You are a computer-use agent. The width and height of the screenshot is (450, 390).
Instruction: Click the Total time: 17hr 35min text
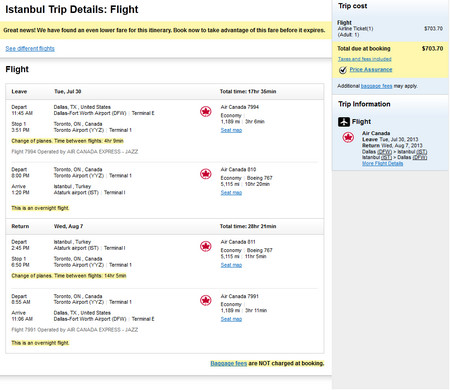click(248, 91)
